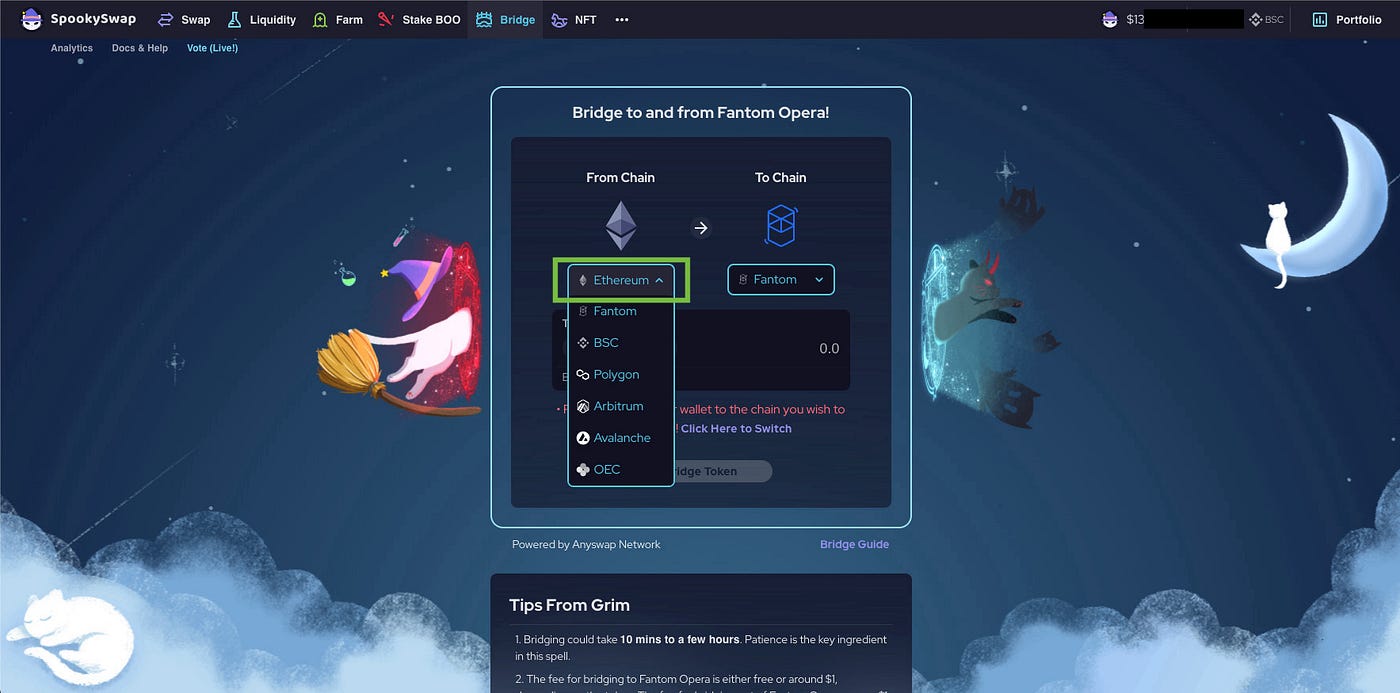Screen dimensions: 1400x693
Task: Click the Liquidity flask icon
Action: click(x=234, y=19)
